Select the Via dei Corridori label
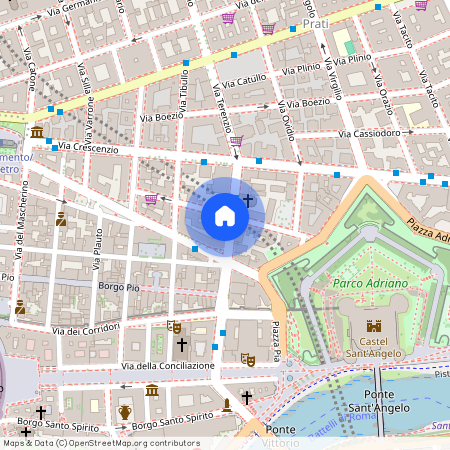The height and width of the screenshot is (450, 450). 86,329
